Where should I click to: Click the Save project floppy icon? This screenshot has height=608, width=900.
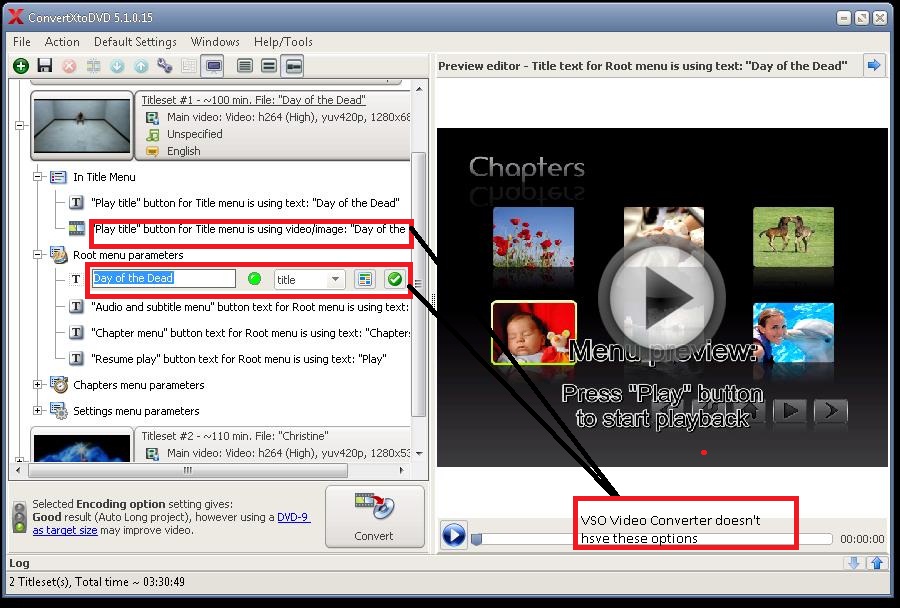coord(45,65)
